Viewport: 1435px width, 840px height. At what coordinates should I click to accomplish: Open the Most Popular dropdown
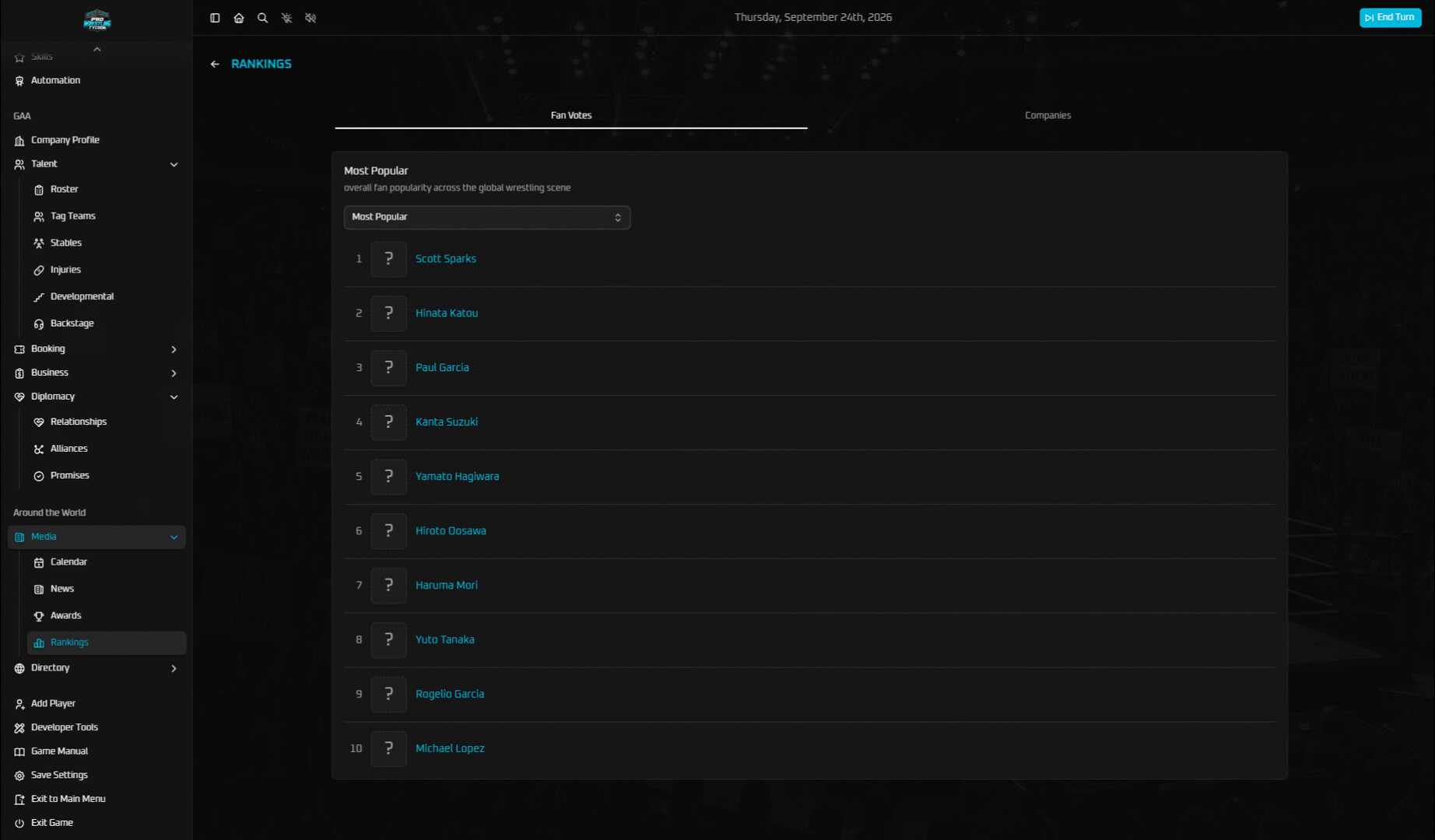pos(487,217)
